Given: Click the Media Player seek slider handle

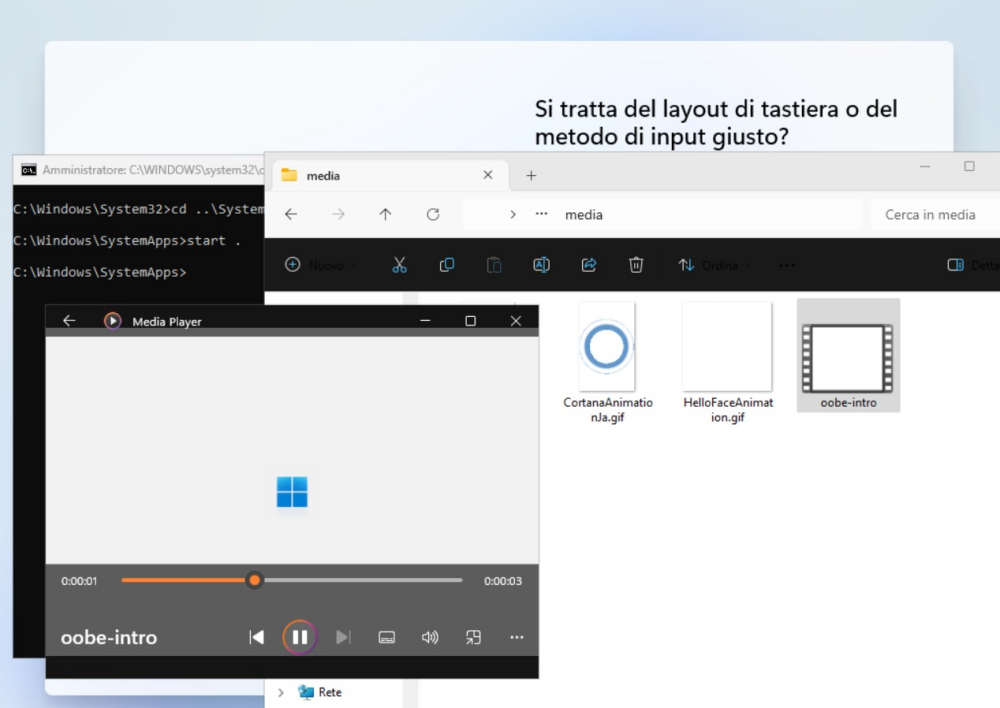Looking at the screenshot, I should (x=254, y=580).
